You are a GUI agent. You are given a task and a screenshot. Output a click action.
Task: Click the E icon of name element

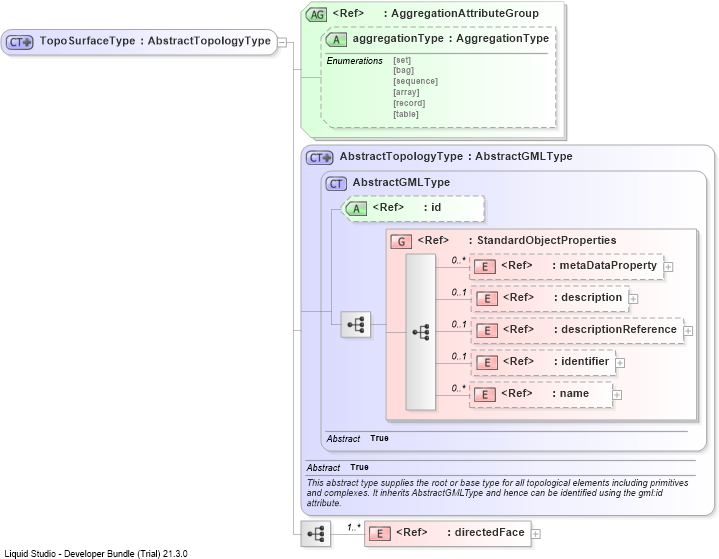click(x=485, y=394)
